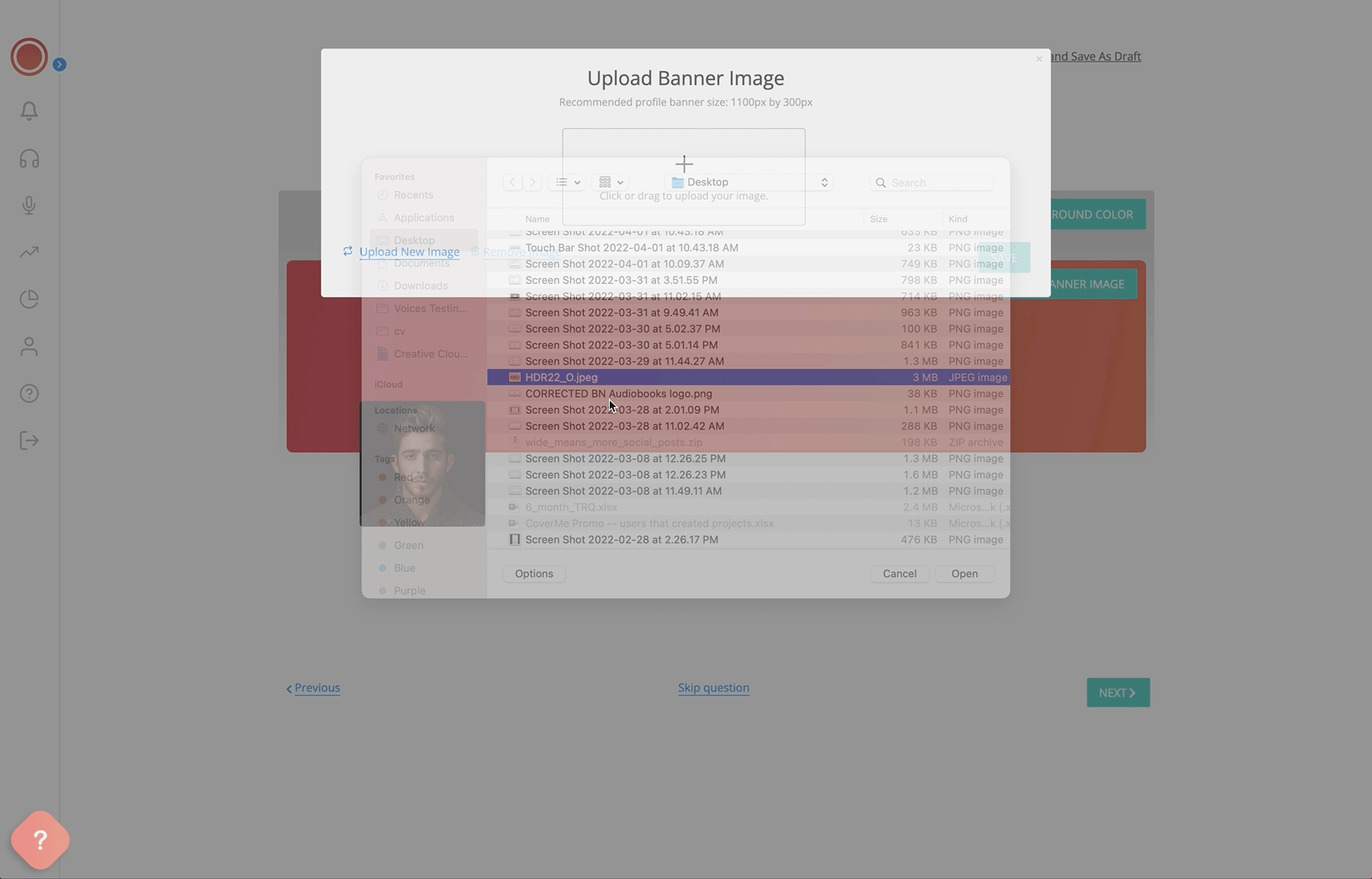Click the red record logo at top
Screen dimensions: 1372x879
[x=29, y=57]
